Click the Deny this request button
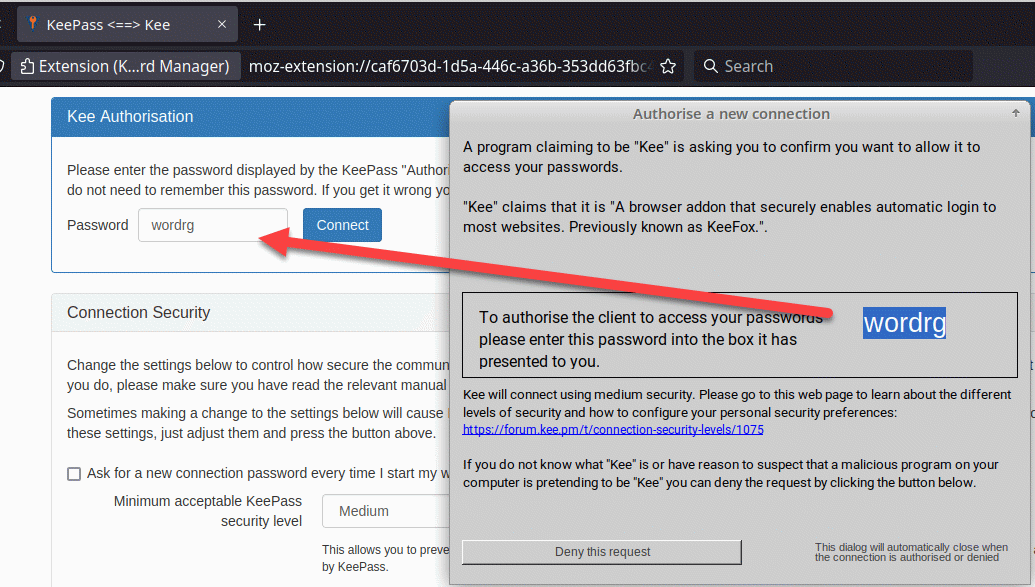Screen dimensions: 1035x587 602,552
